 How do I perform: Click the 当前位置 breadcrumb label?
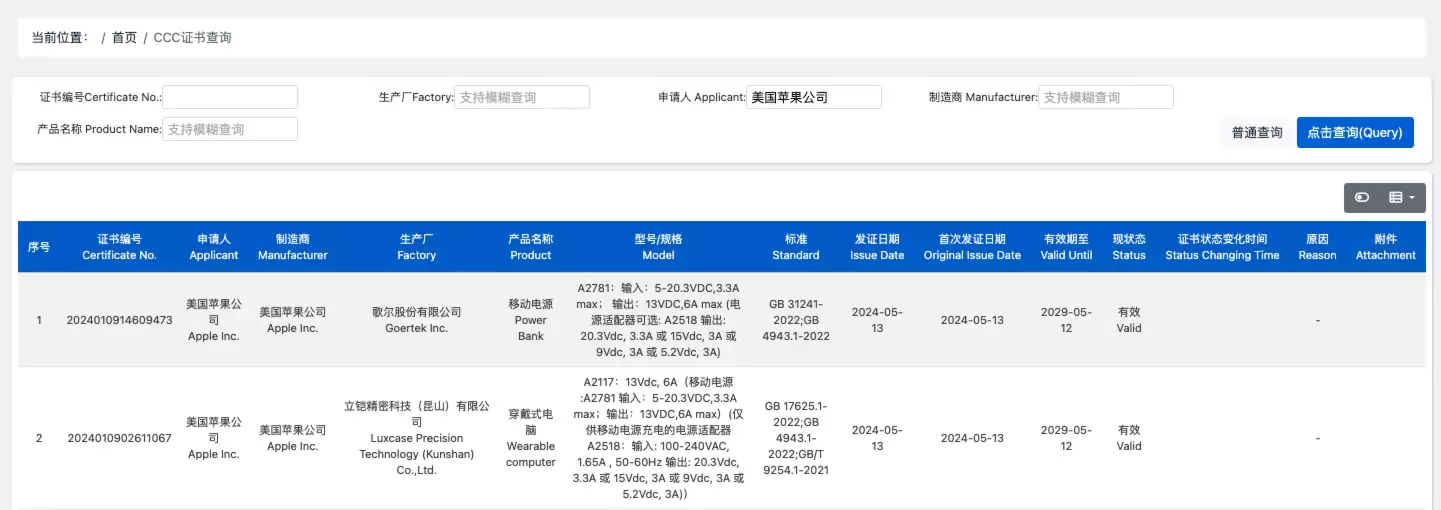(60, 37)
